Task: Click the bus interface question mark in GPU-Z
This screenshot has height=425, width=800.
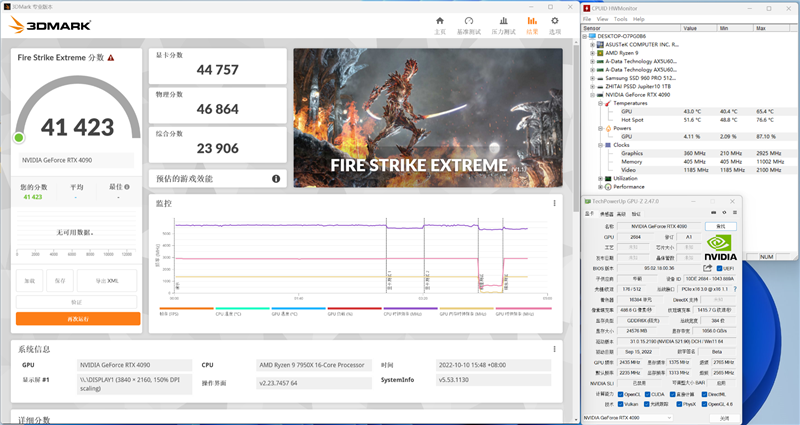Action: (x=735, y=289)
